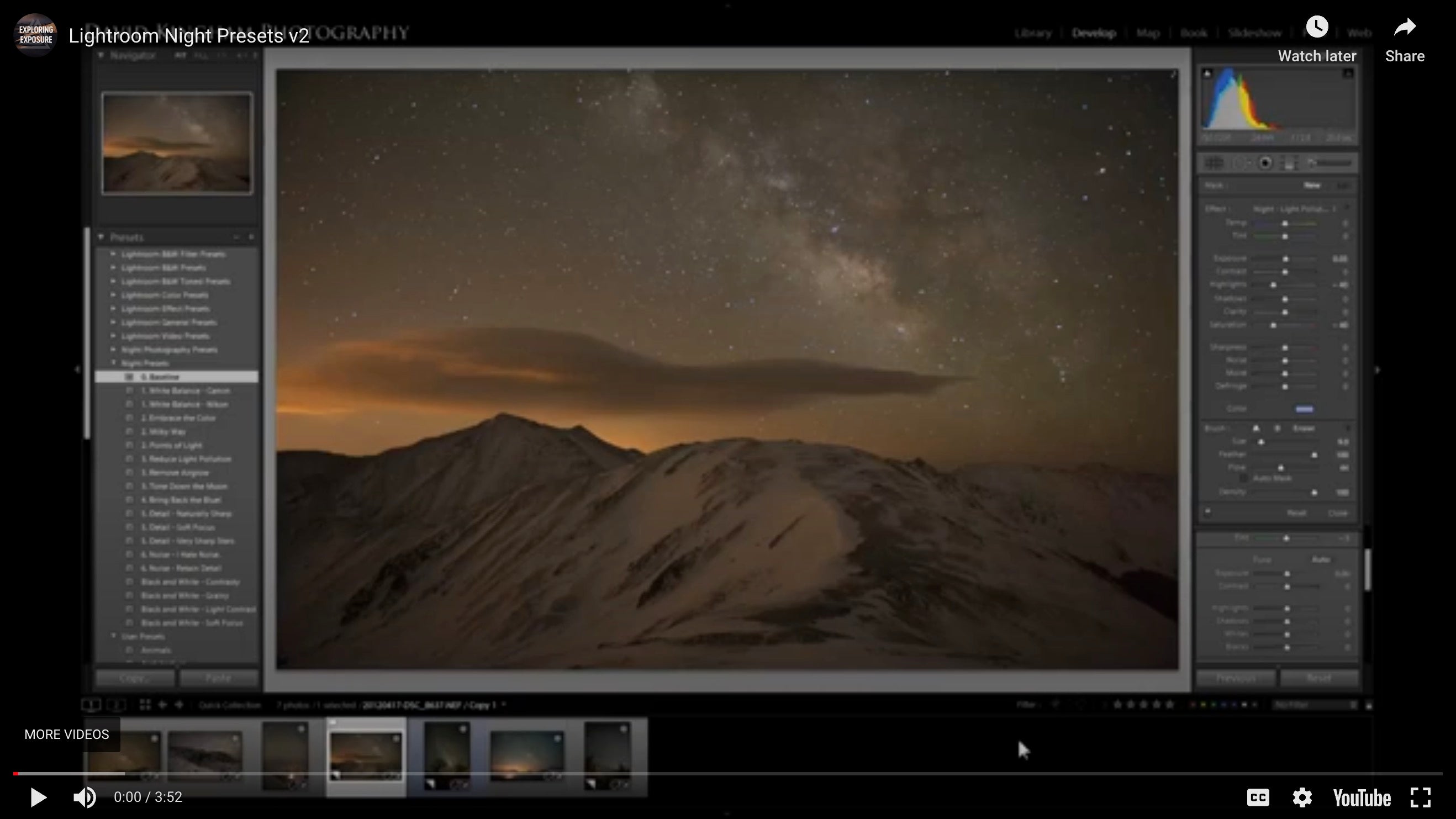Switch to the Map module
This screenshot has height=819, width=1456.
pyautogui.click(x=1148, y=33)
